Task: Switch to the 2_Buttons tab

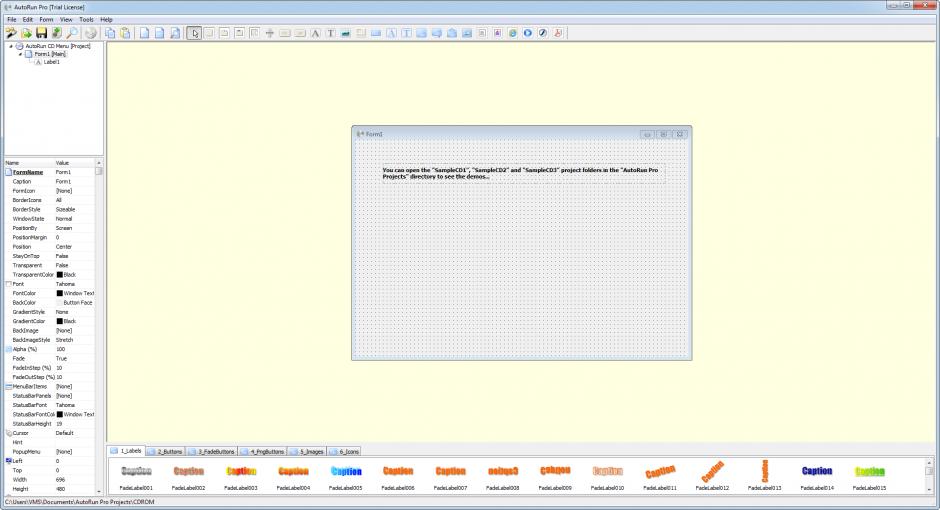Action: click(x=165, y=451)
